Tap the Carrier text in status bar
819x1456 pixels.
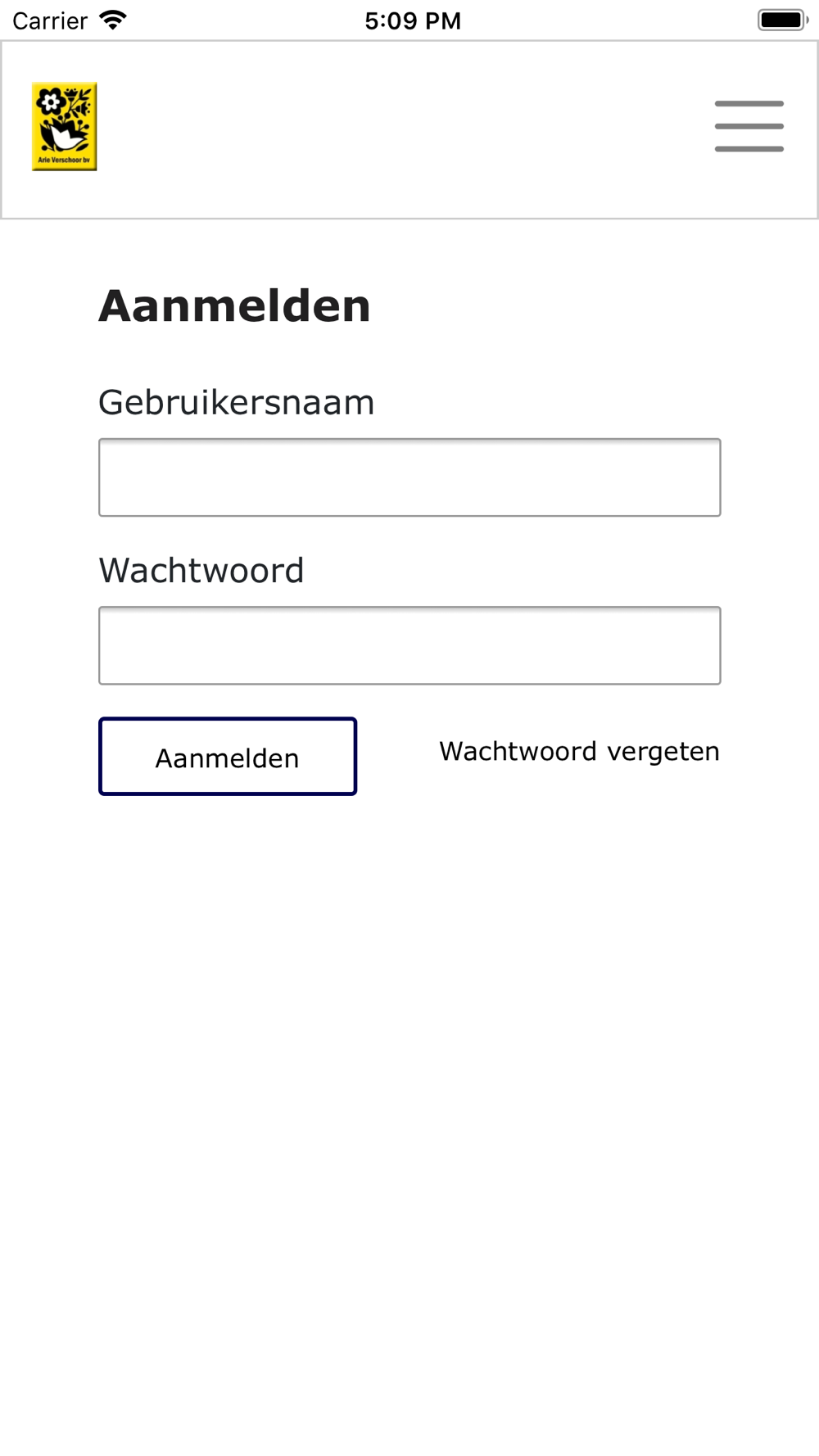pyautogui.click(x=50, y=20)
